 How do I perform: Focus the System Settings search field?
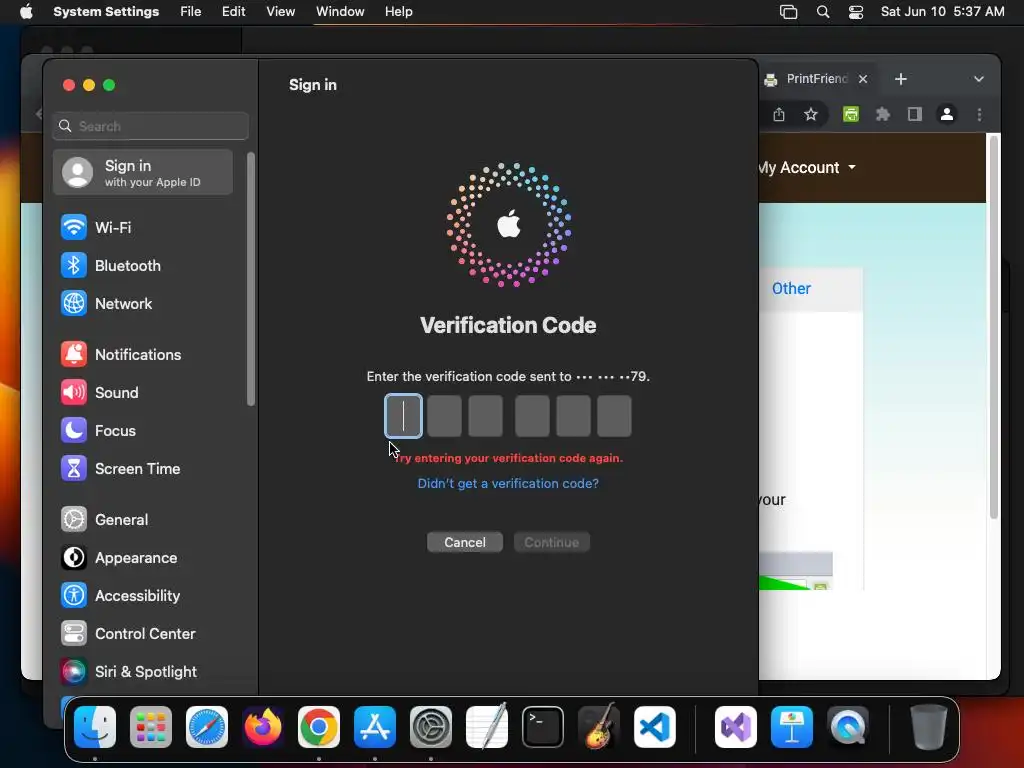pos(151,126)
